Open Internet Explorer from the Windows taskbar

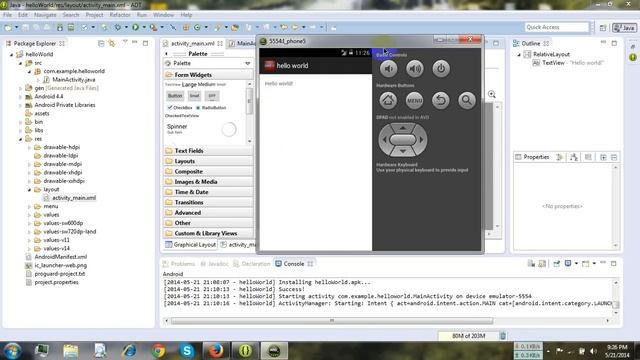pos(129,351)
